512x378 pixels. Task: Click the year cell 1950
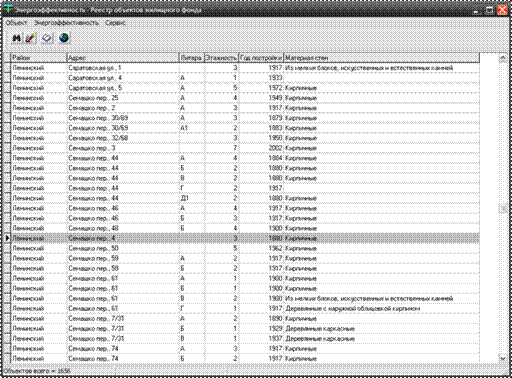pyautogui.click(x=261, y=138)
